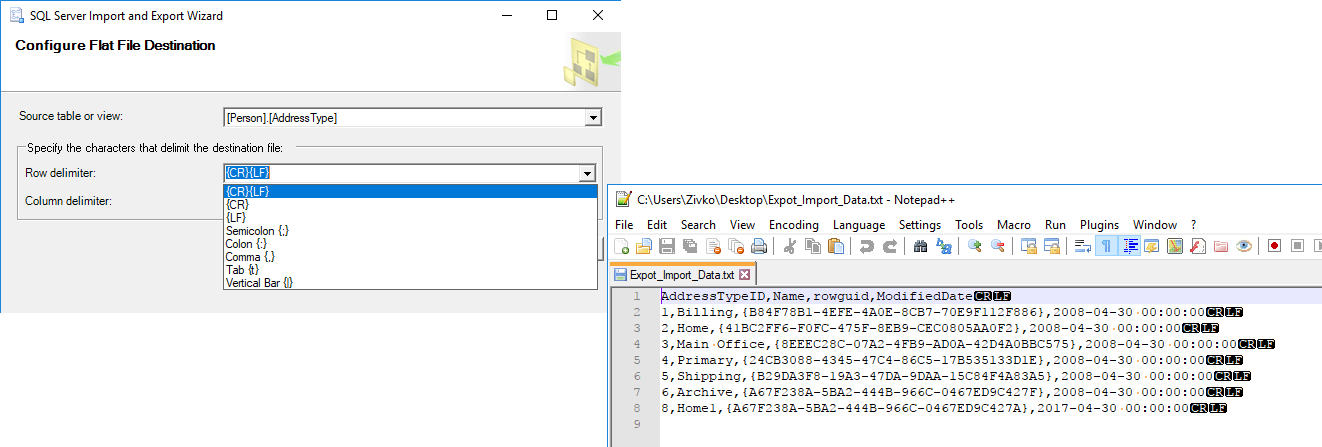Click the Replace toolbar icon
Image resolution: width=1322 pixels, height=447 pixels.
tap(944, 246)
